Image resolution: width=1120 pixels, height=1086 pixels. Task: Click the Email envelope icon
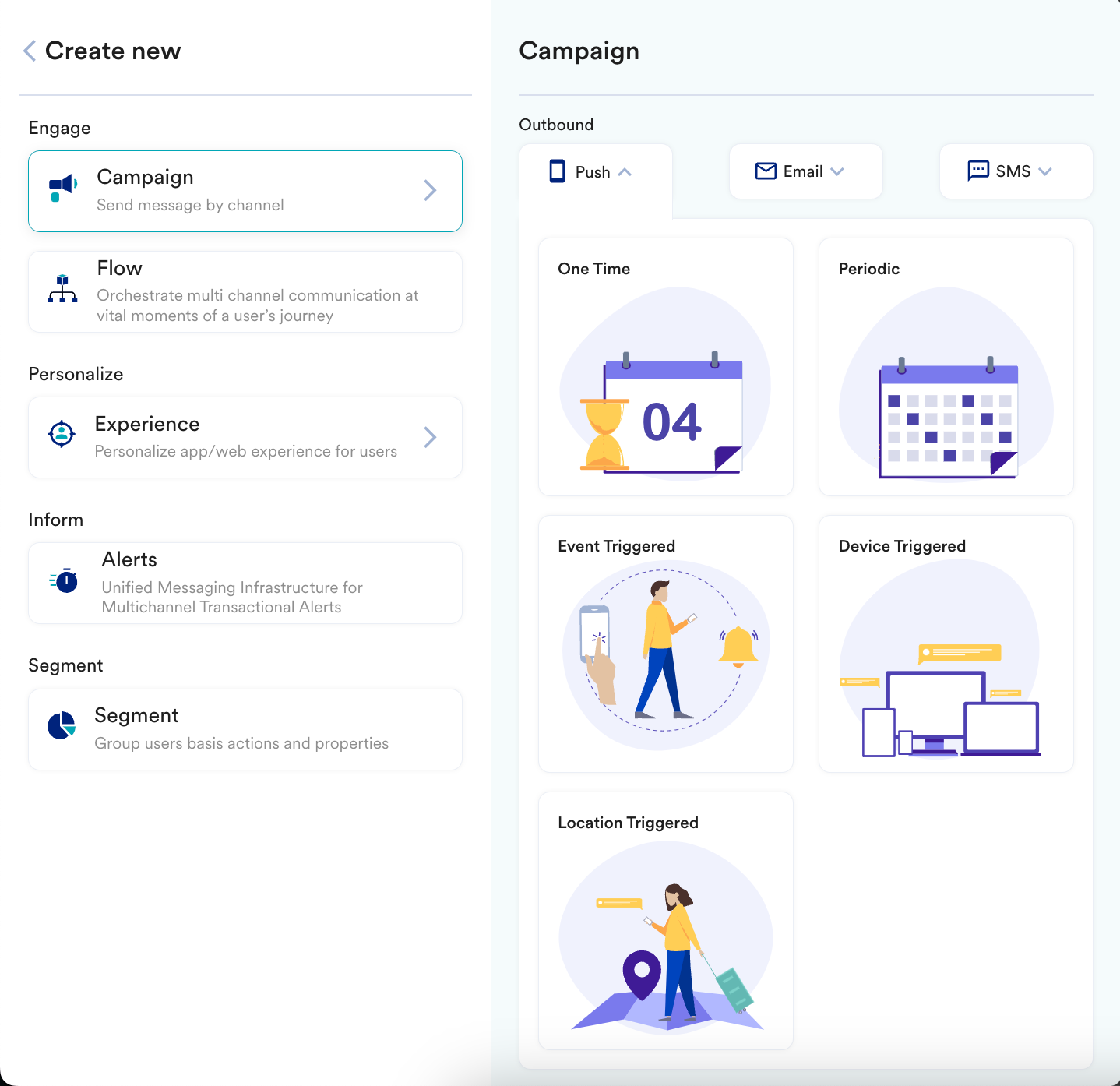tap(766, 171)
